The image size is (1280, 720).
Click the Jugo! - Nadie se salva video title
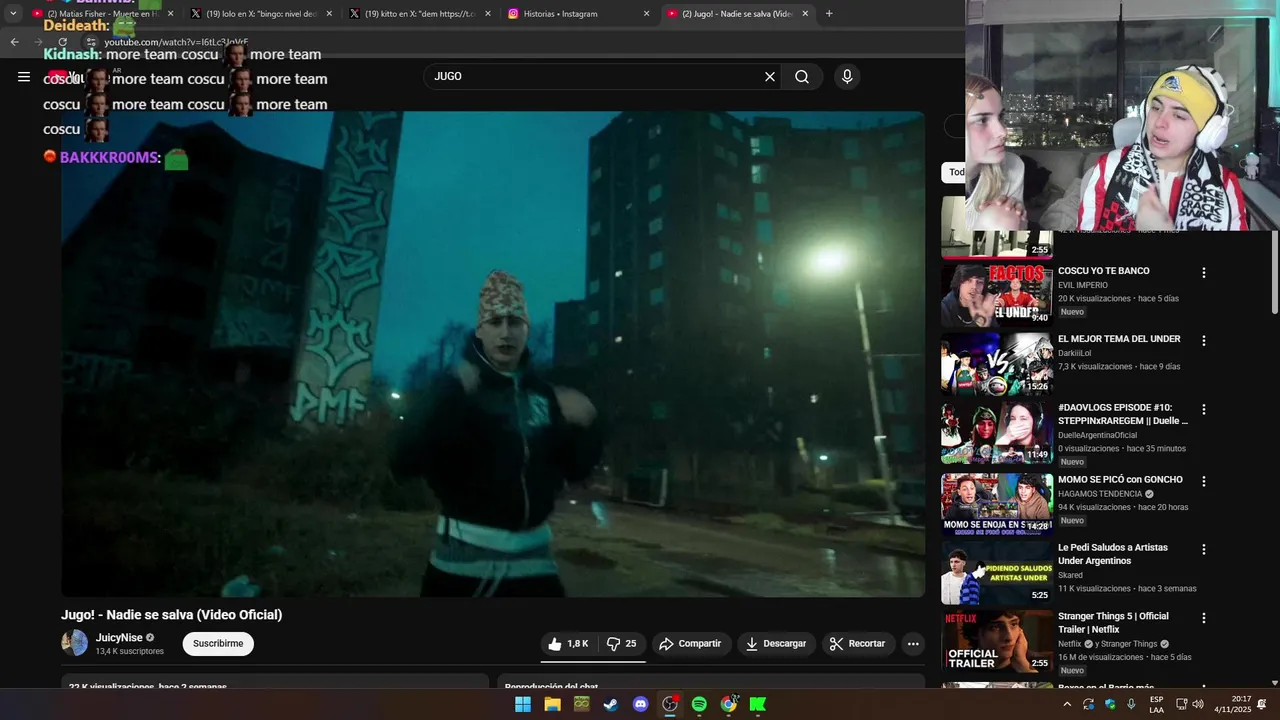[172, 615]
